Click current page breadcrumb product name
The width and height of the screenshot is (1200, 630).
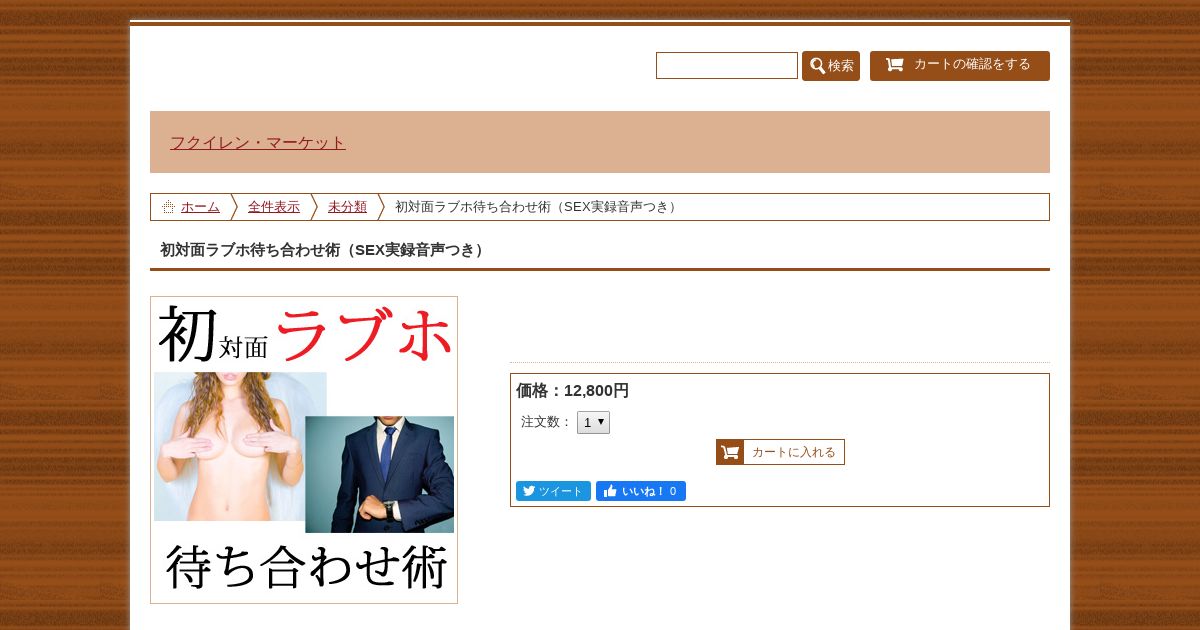[x=539, y=207]
